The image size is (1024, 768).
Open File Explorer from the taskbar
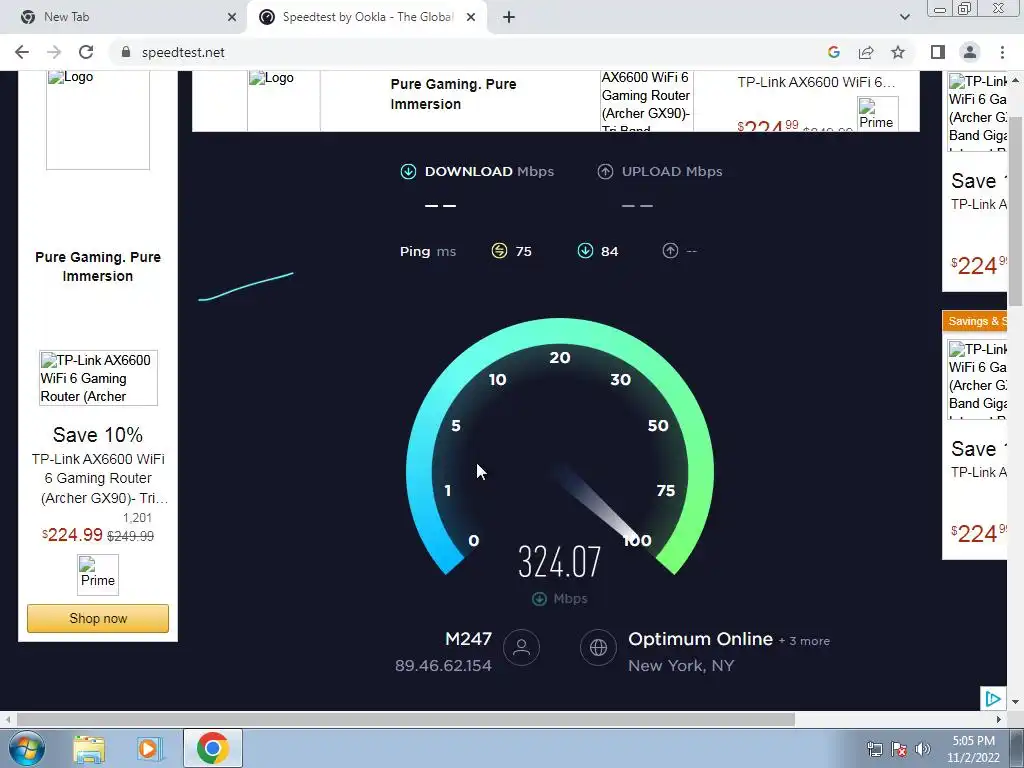(89, 749)
